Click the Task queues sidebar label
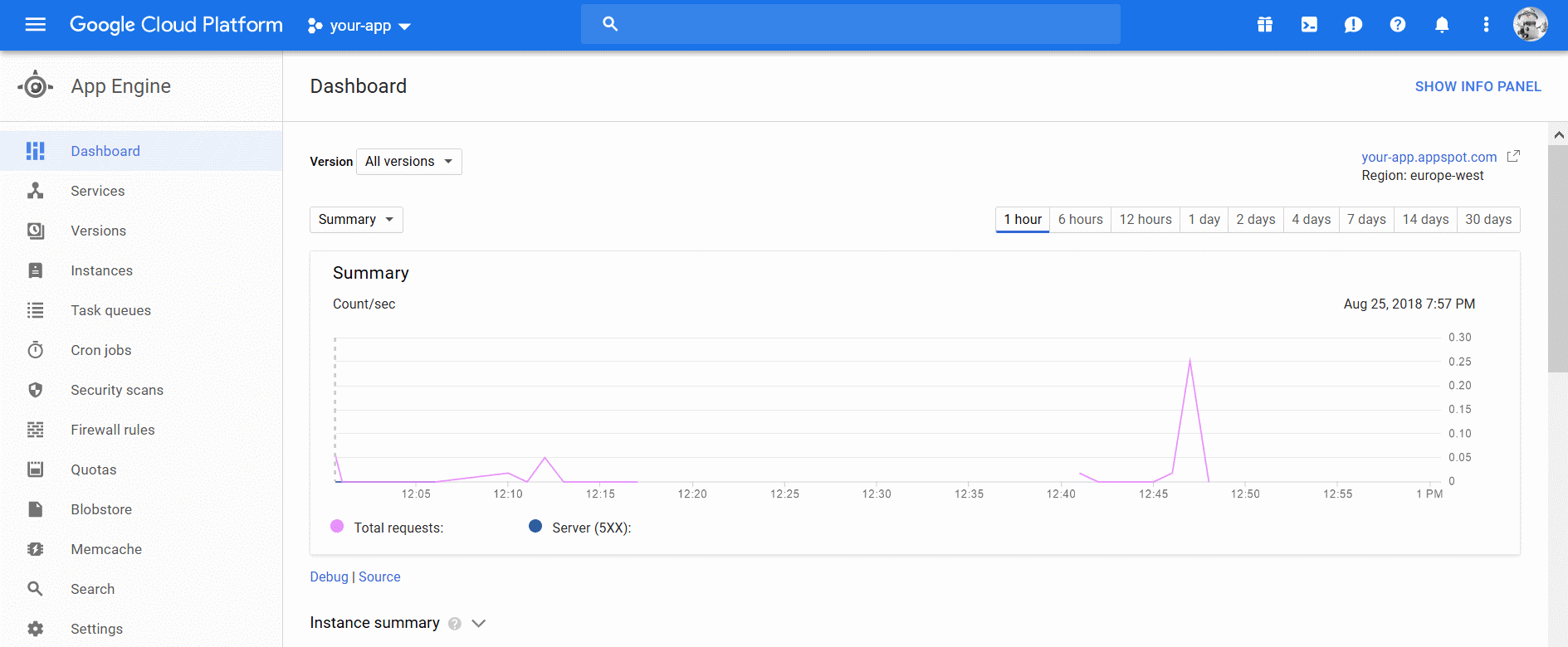 pos(110,310)
